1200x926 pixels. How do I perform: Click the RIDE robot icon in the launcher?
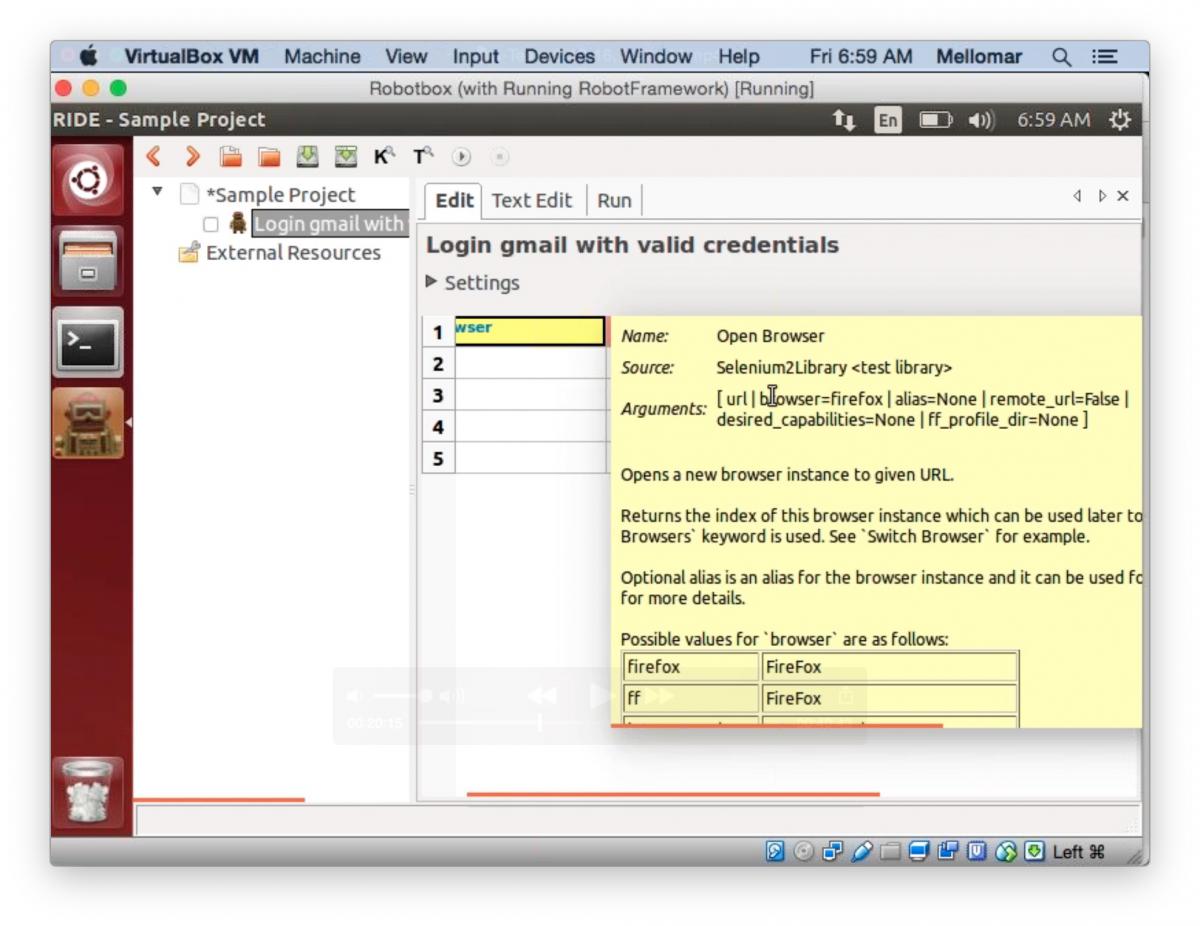click(x=88, y=423)
